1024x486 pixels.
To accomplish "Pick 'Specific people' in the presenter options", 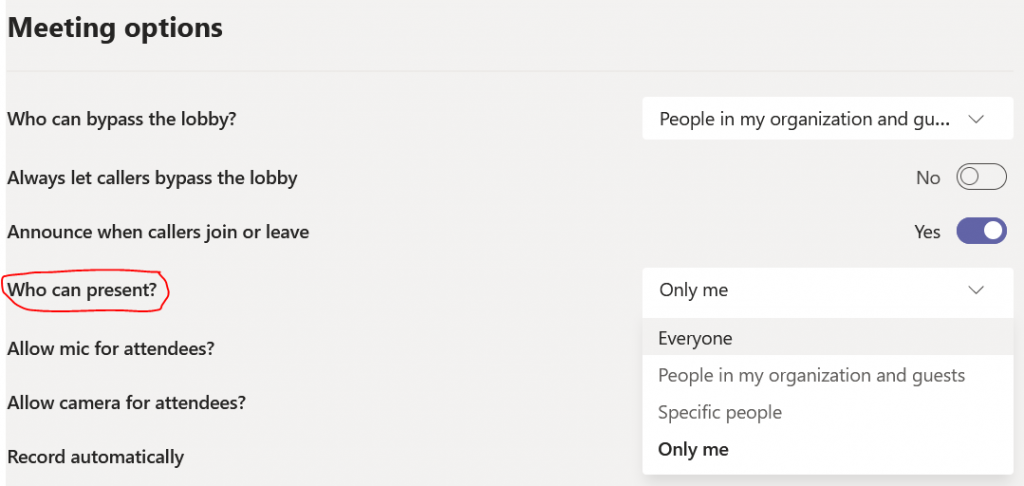I will tap(719, 413).
